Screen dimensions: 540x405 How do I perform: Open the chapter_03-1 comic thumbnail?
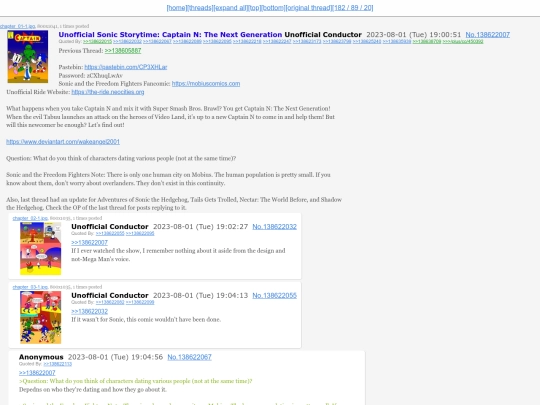pyautogui.click(x=41, y=317)
